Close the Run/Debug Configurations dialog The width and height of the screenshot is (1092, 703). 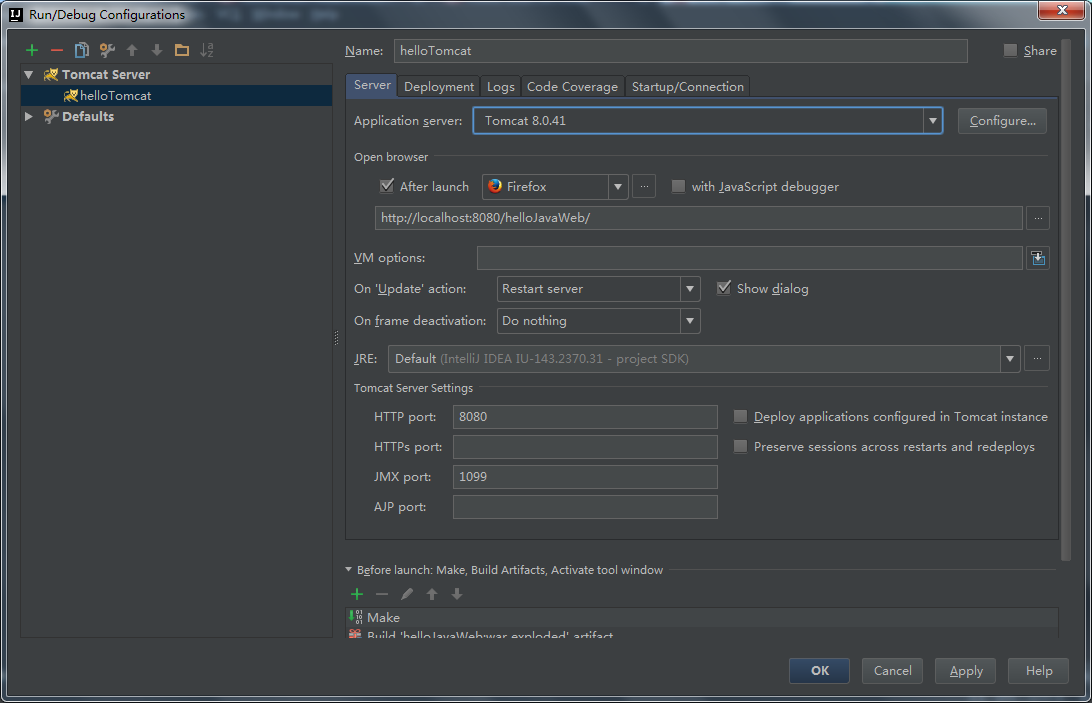[1061, 10]
